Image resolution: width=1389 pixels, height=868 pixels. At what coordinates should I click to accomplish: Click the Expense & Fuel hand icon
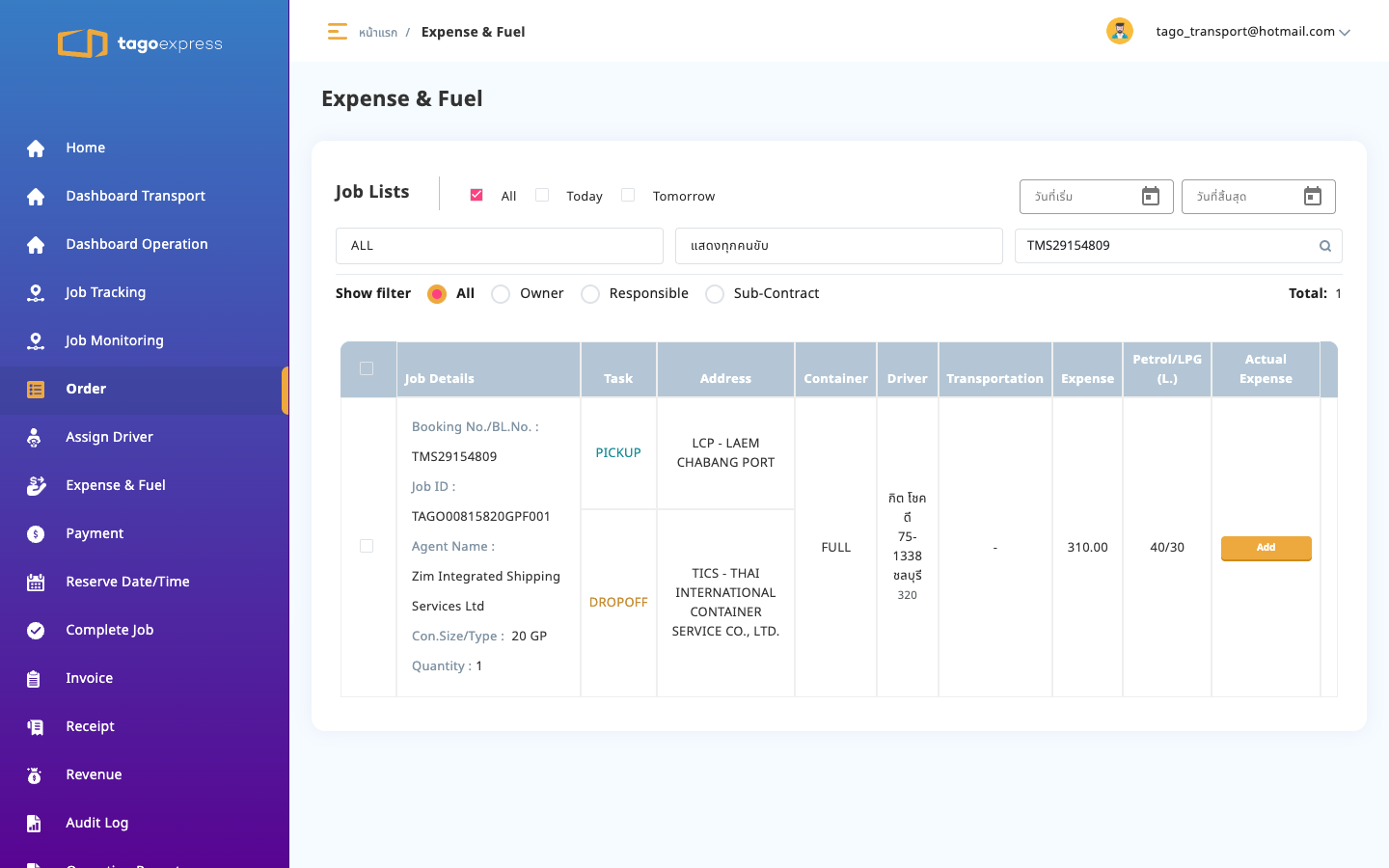click(x=36, y=486)
